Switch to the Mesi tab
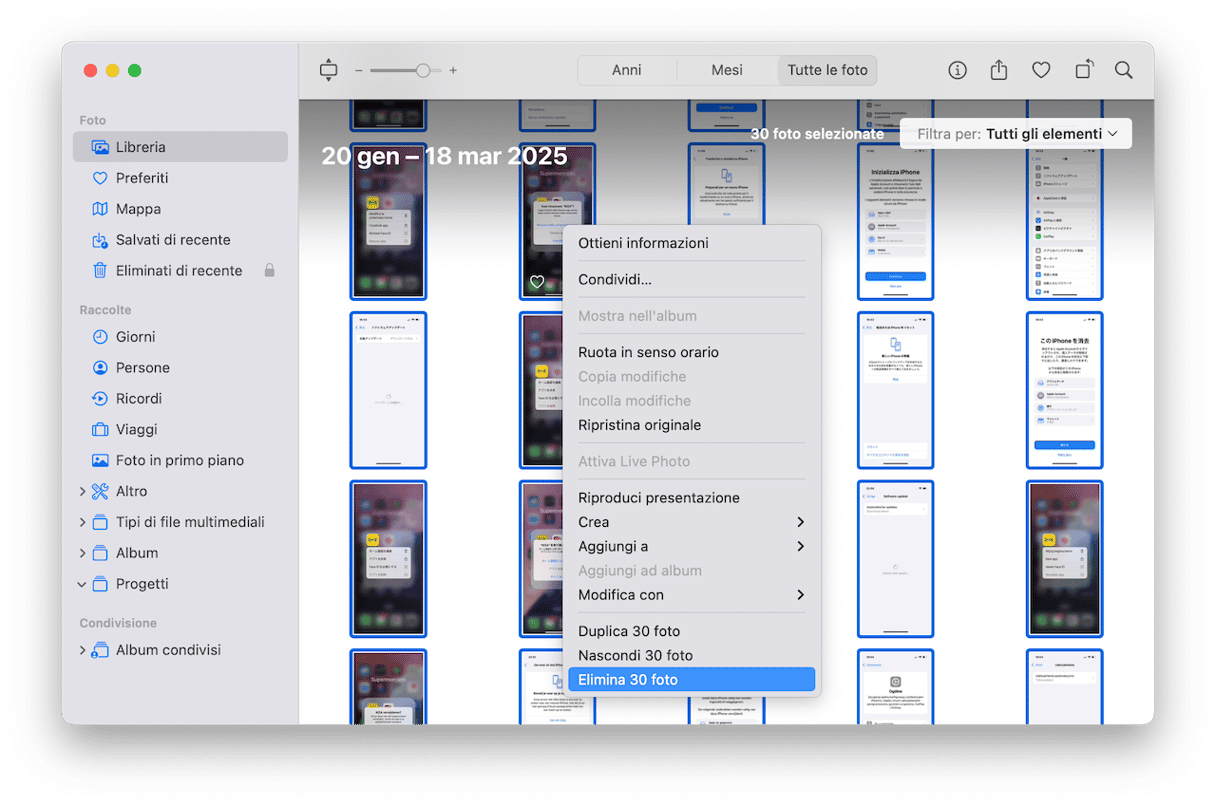 [727, 70]
